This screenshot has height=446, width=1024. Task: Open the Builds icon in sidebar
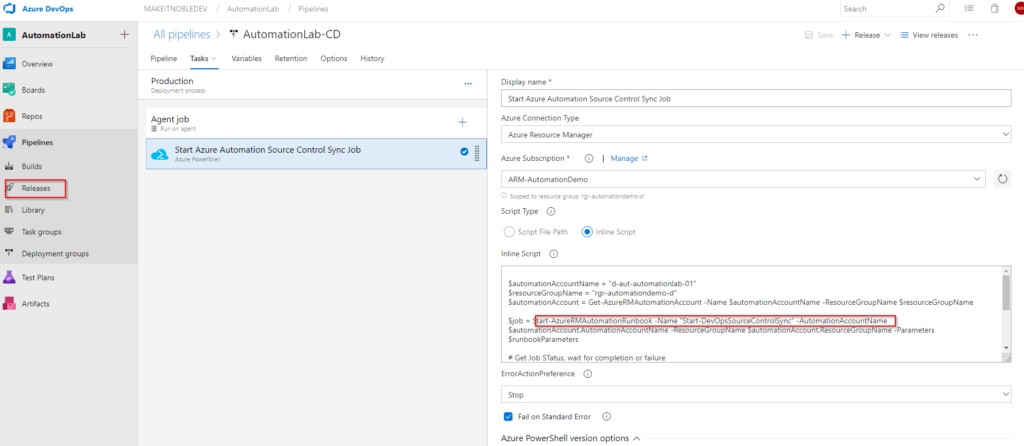pos(9,167)
